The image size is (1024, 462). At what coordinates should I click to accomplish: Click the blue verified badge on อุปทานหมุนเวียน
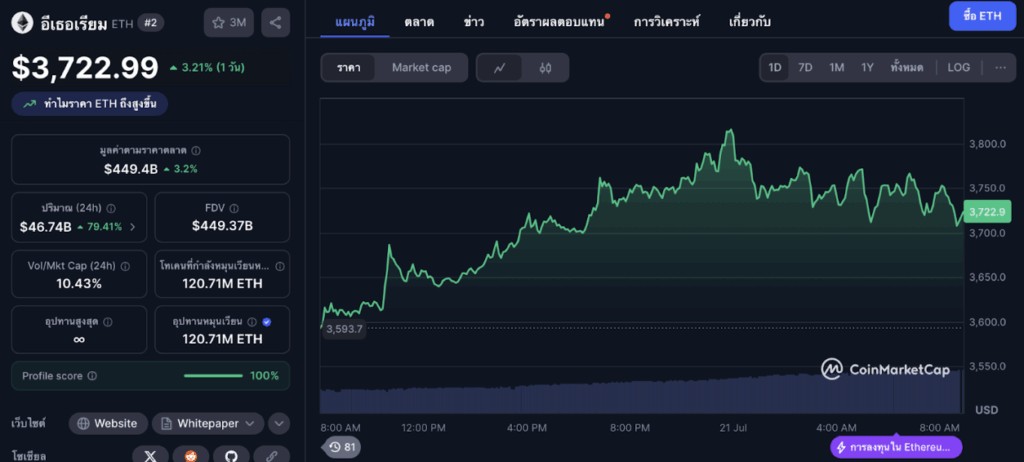266,322
